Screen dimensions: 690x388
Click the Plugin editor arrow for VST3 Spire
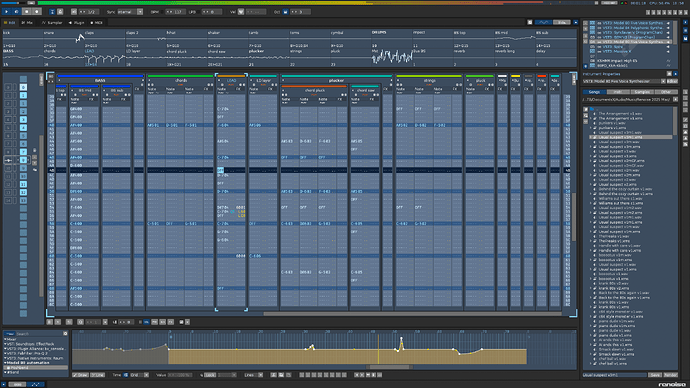tap(668, 47)
